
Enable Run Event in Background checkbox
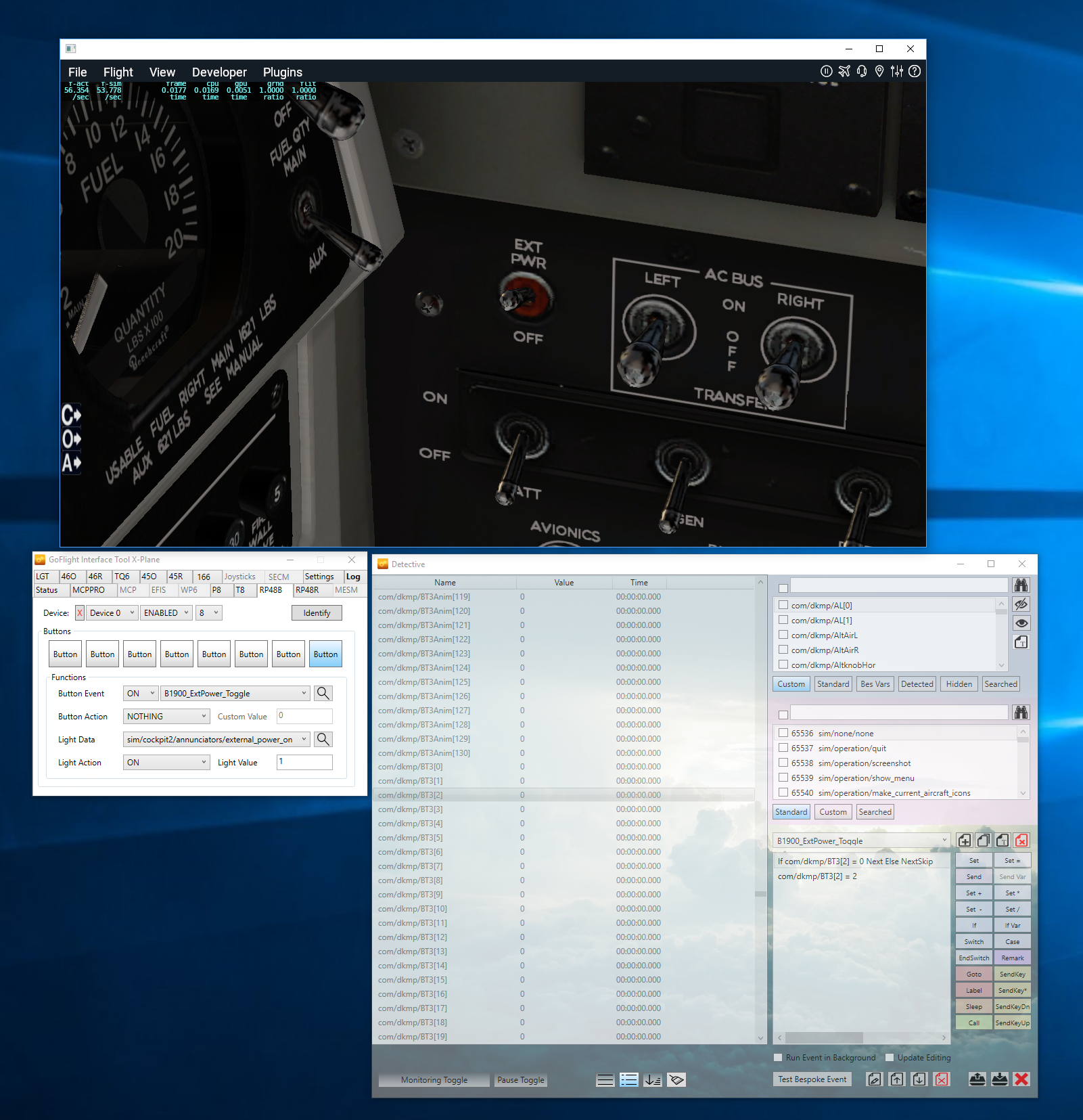778,1058
